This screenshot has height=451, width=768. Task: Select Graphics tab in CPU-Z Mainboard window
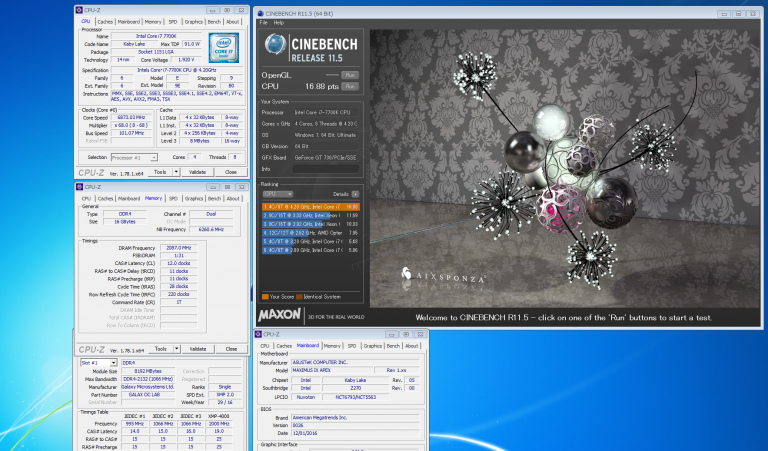pyautogui.click(x=372, y=346)
